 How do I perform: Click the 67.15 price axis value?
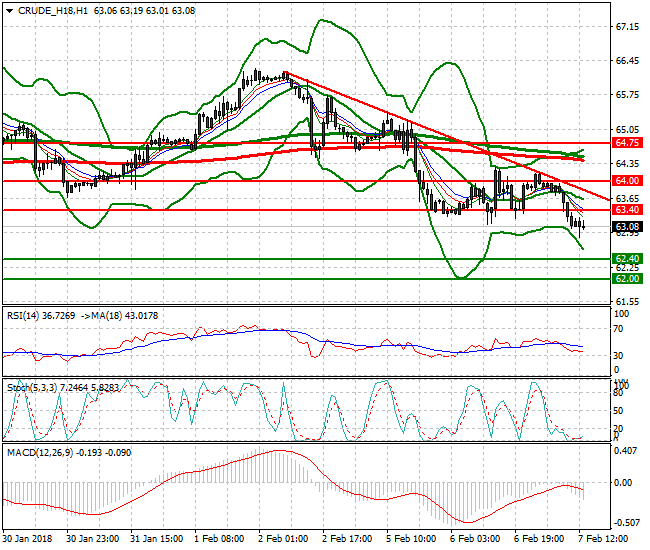point(627,27)
